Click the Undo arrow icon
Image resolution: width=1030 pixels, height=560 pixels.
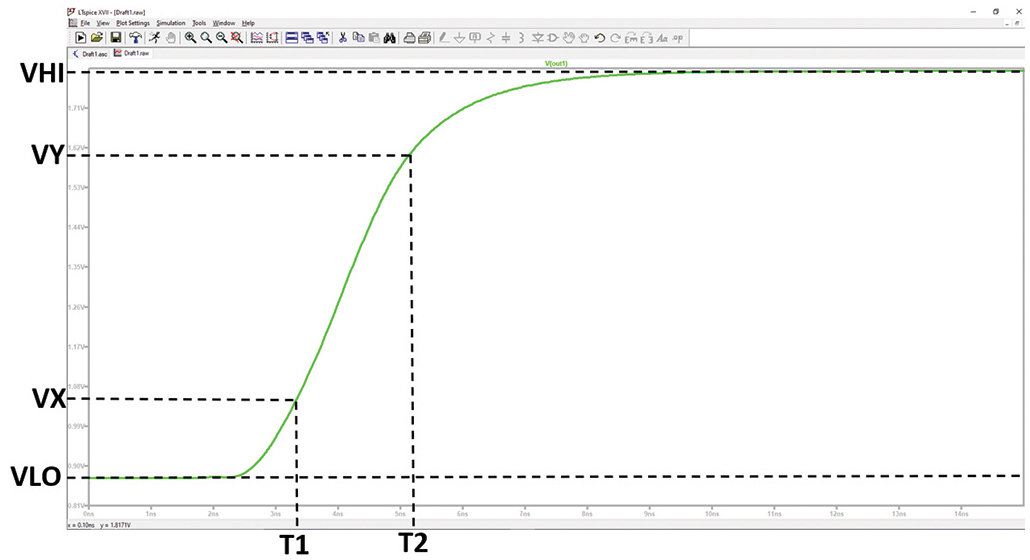tap(600, 38)
